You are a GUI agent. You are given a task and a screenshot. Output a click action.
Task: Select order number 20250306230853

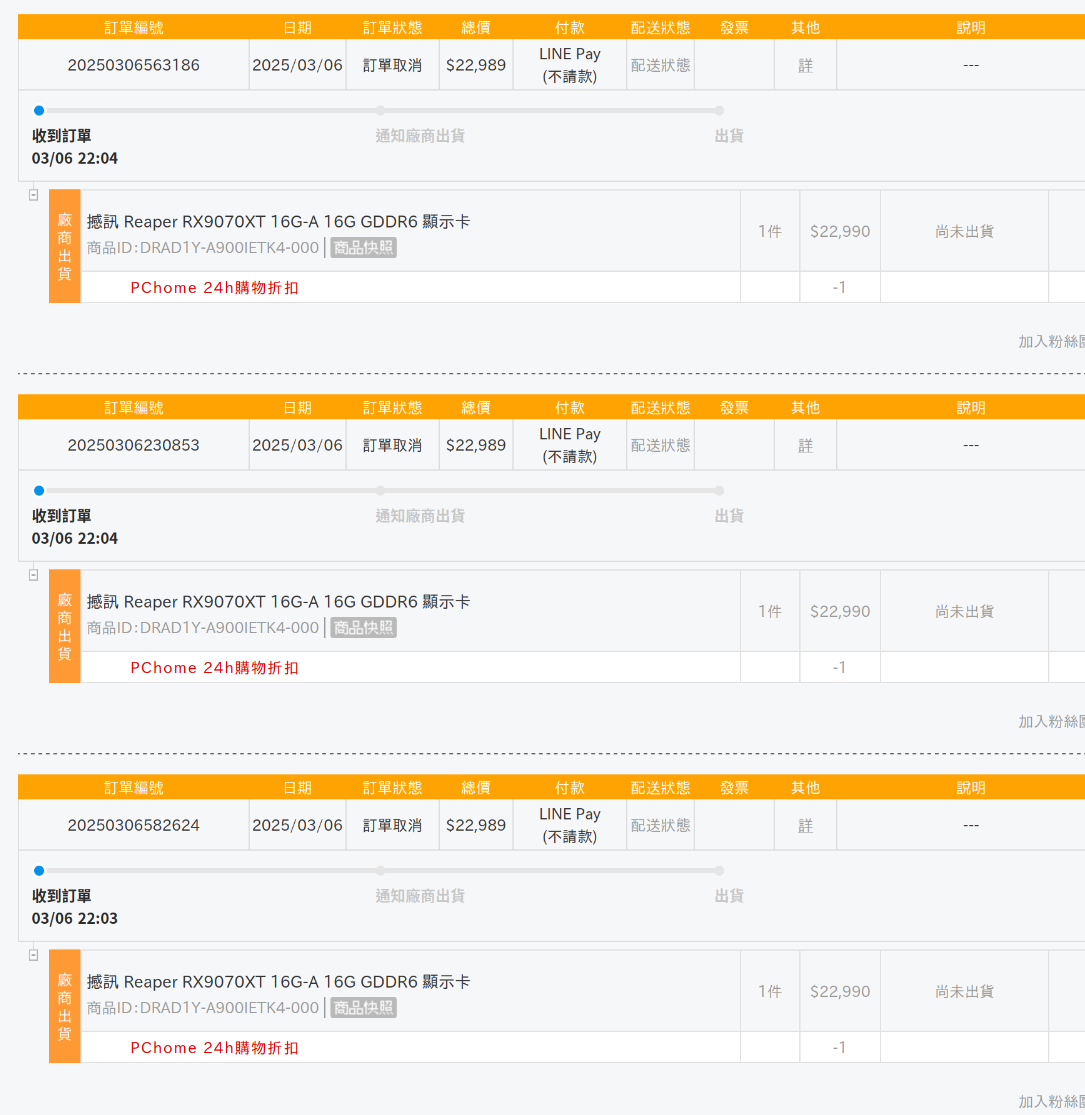point(134,446)
